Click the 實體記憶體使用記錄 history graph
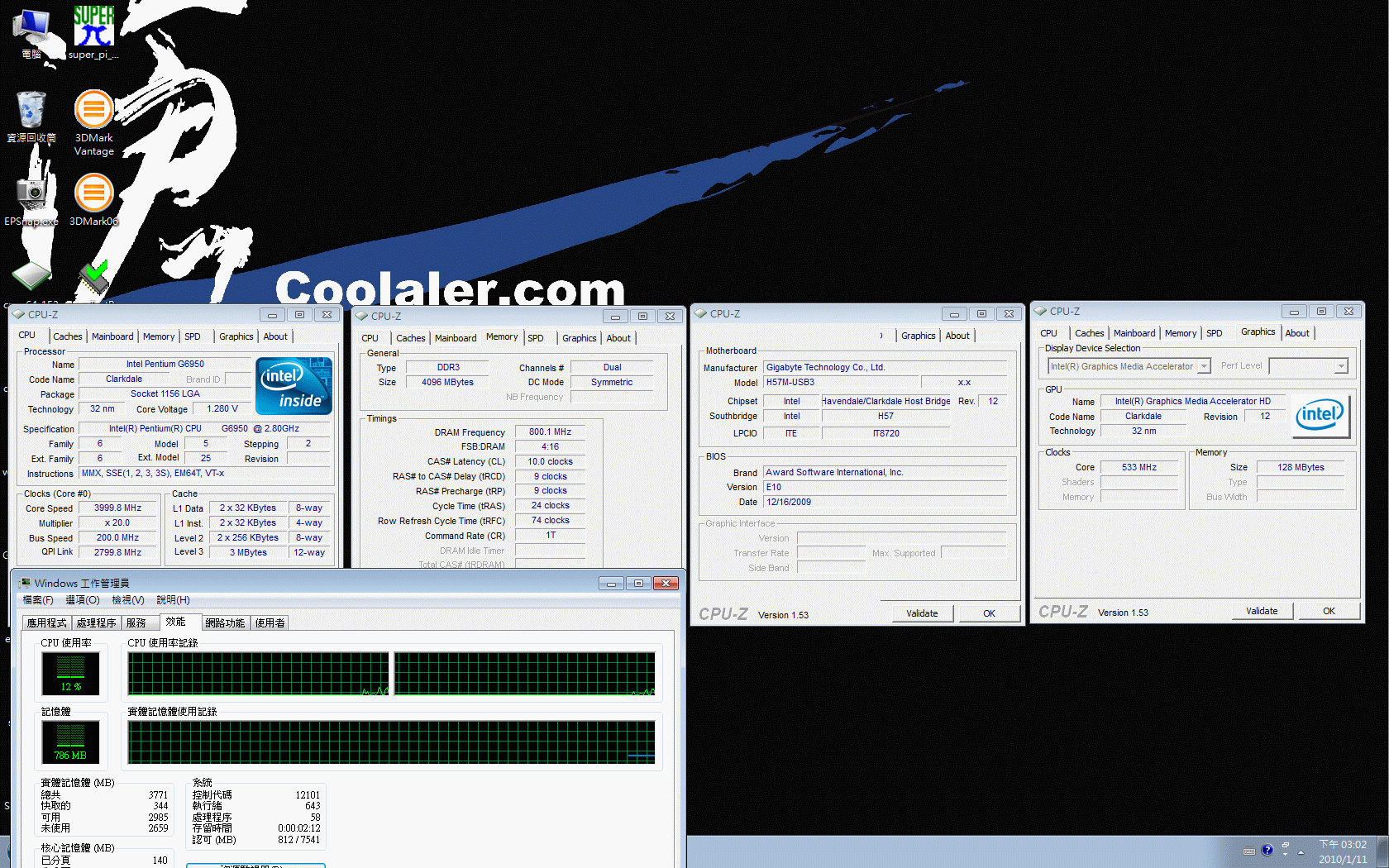 [x=391, y=742]
